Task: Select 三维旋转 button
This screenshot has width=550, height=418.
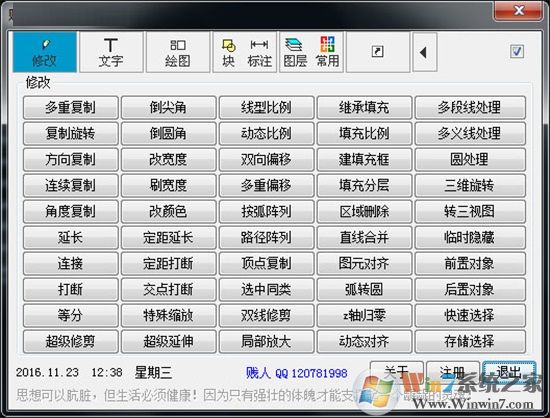Action: coord(470,185)
